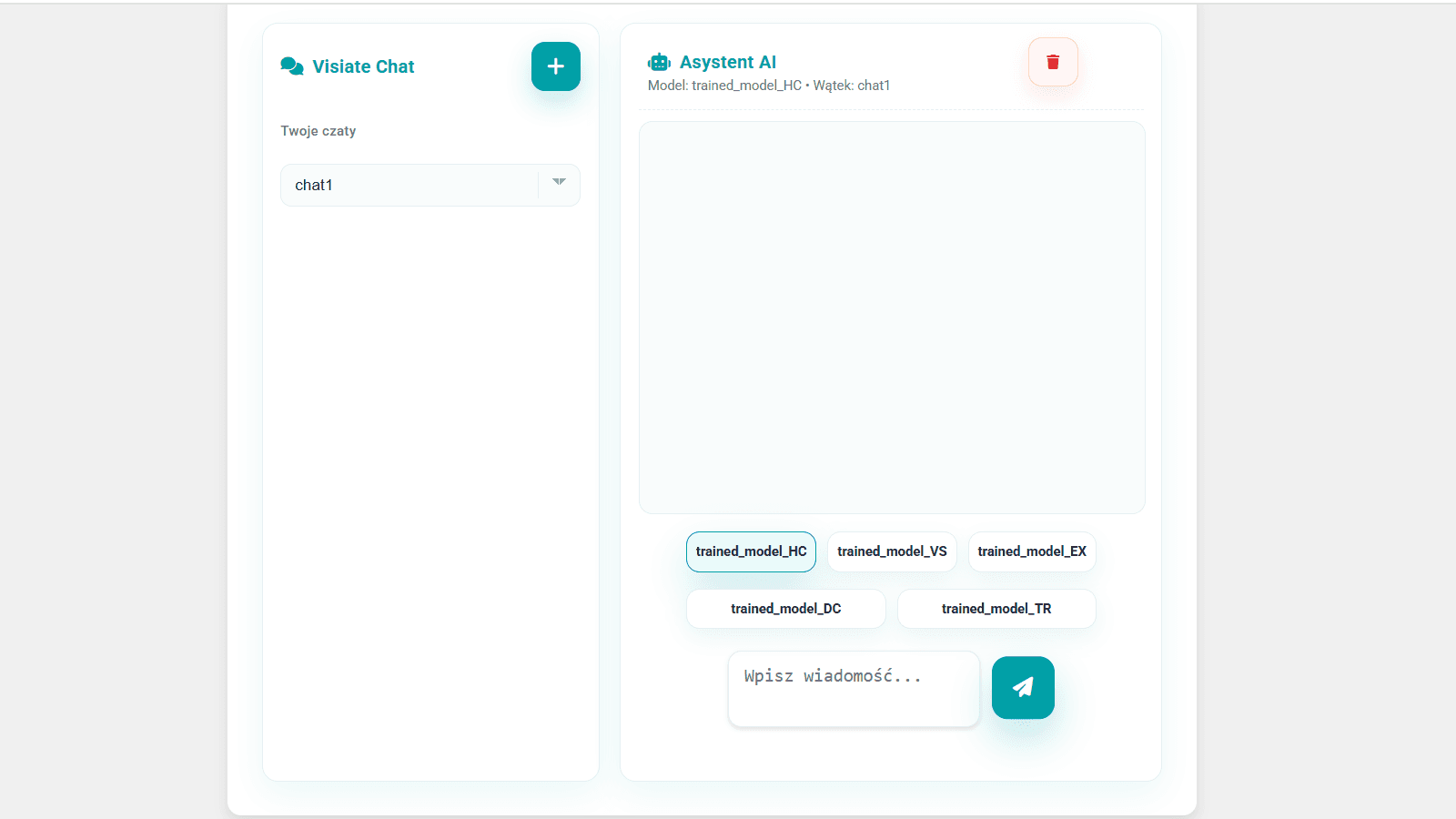Choose the trained_model_EX model
Image resolution: width=1456 pixels, height=819 pixels.
coord(1032,551)
